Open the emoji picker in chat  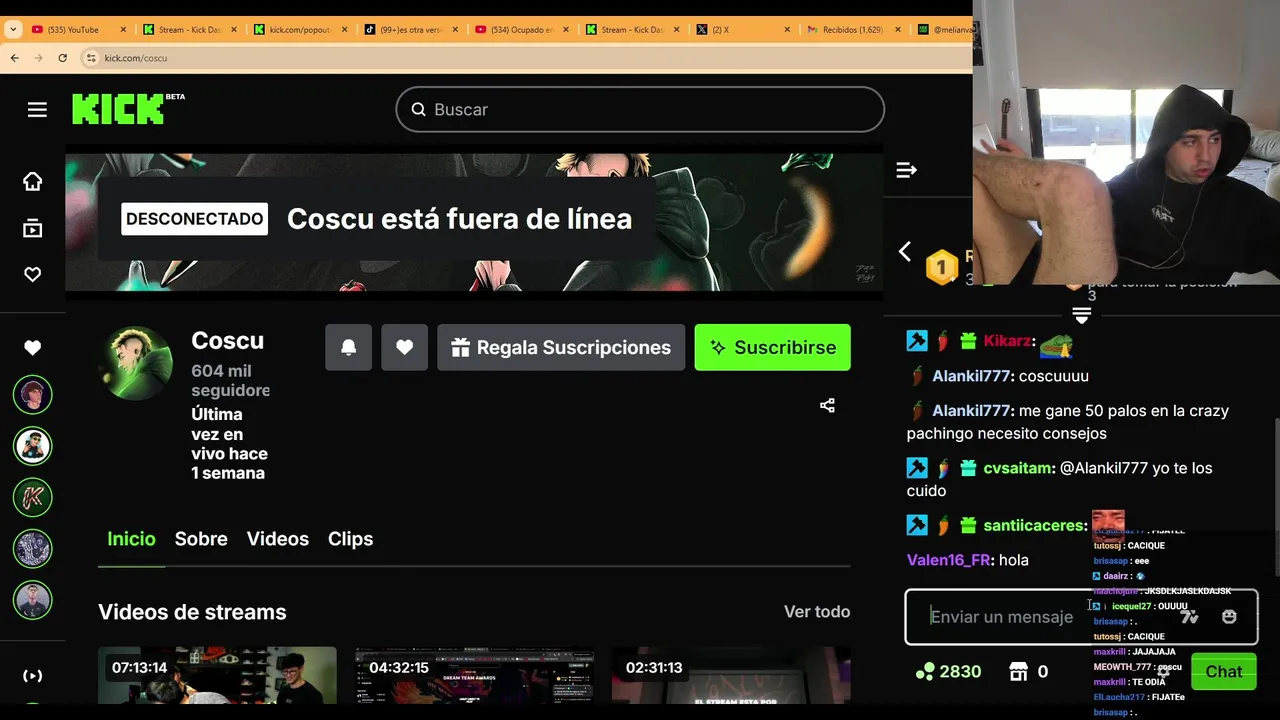[x=1229, y=617]
